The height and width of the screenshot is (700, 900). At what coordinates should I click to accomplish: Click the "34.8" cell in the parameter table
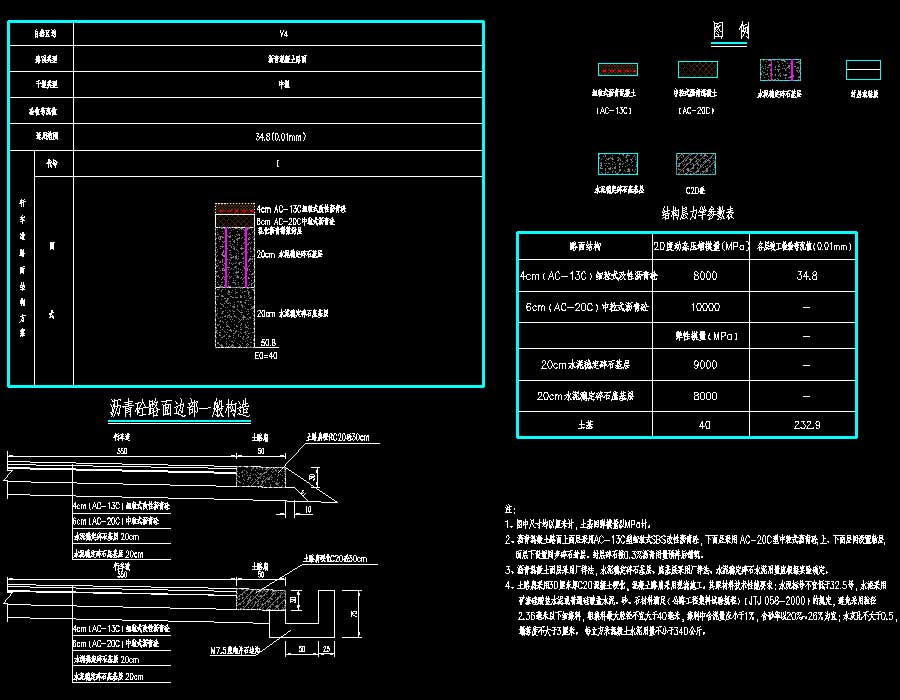tap(806, 276)
